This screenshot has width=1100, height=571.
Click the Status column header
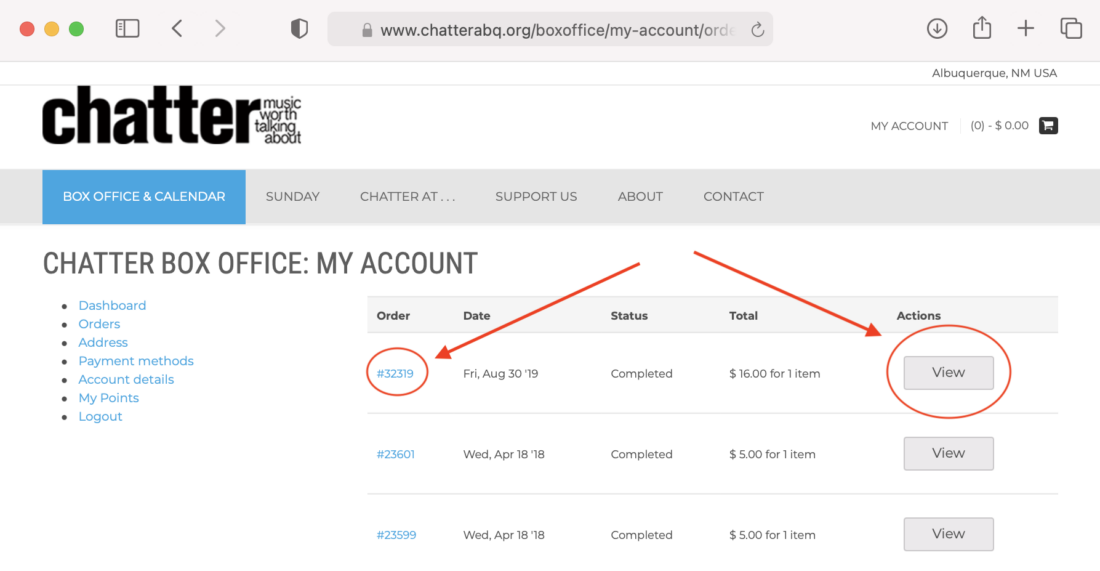(629, 316)
